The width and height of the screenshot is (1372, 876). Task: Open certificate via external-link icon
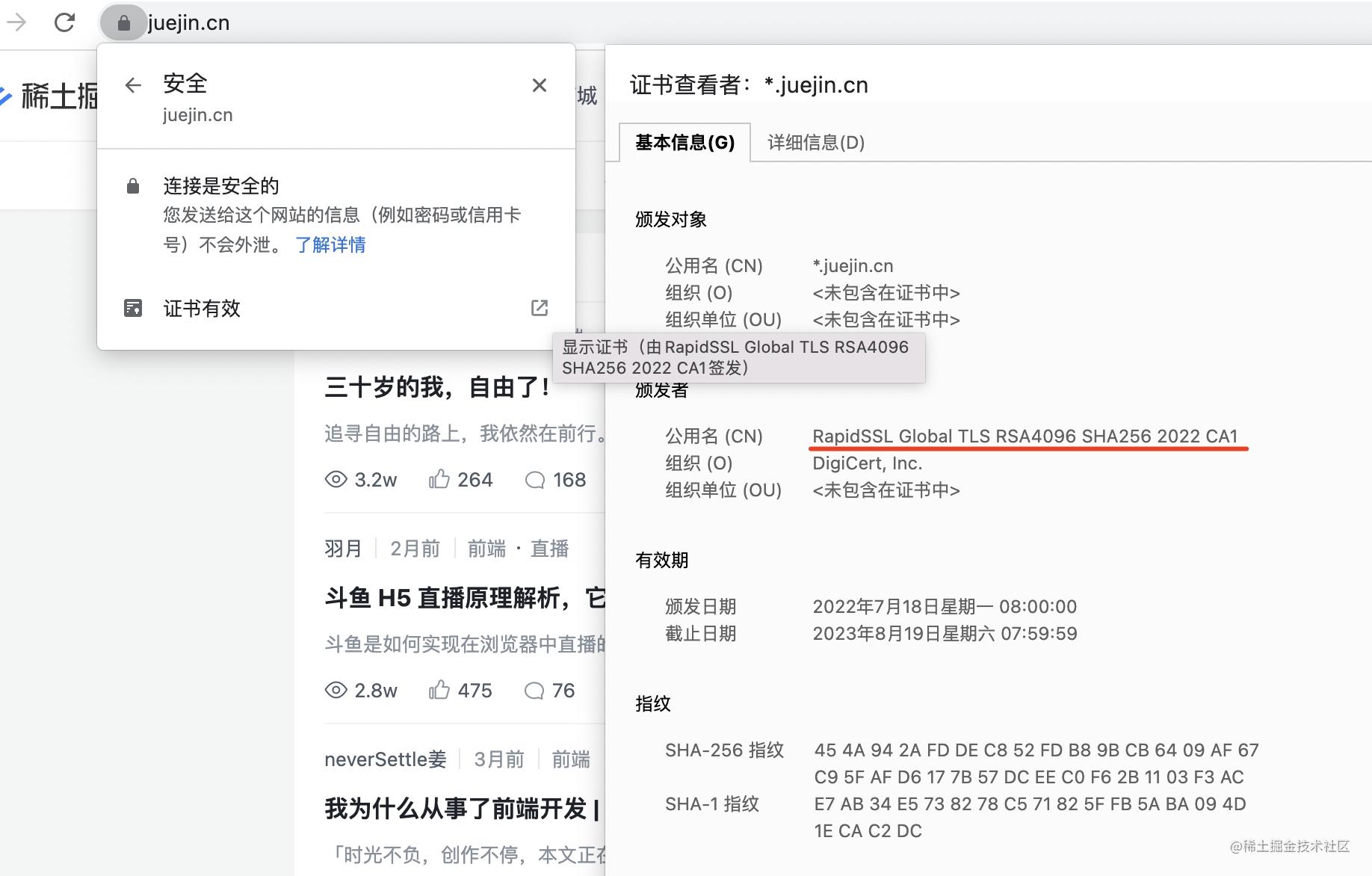pos(540,308)
